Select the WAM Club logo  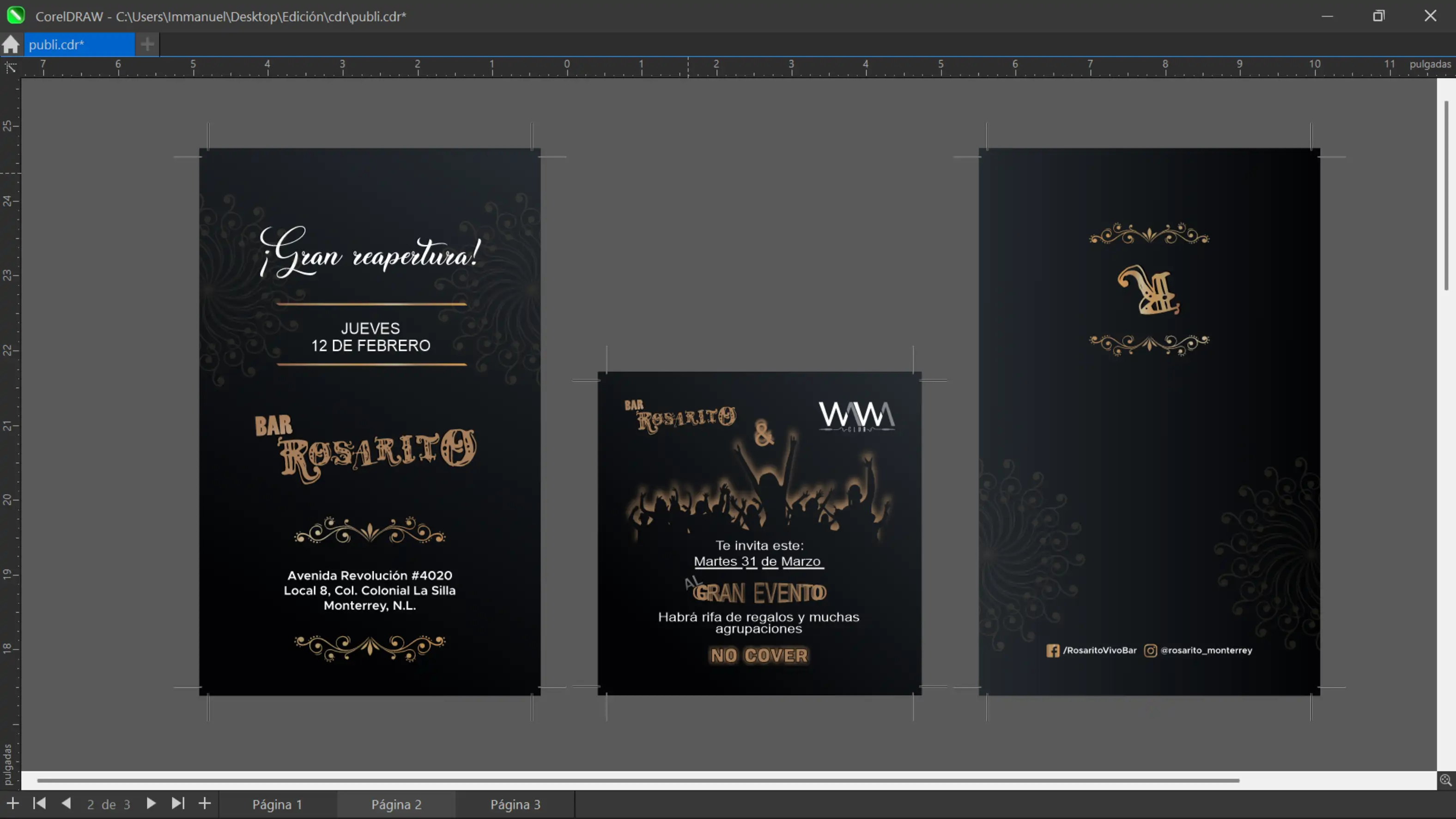856,417
